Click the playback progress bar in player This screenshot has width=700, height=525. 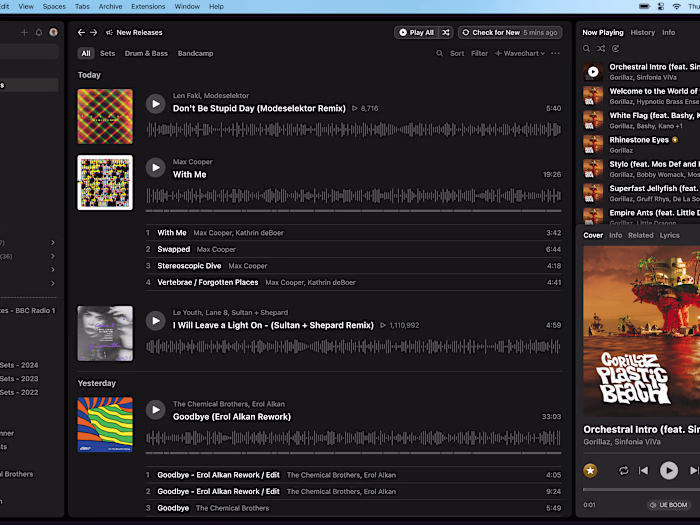[x=640, y=490]
